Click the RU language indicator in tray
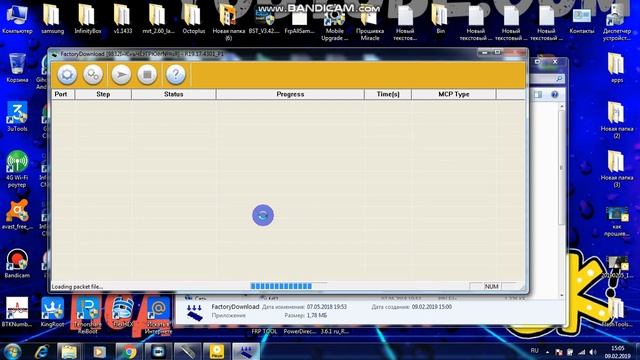Screen dimensions: 640x360 [x=535, y=351]
